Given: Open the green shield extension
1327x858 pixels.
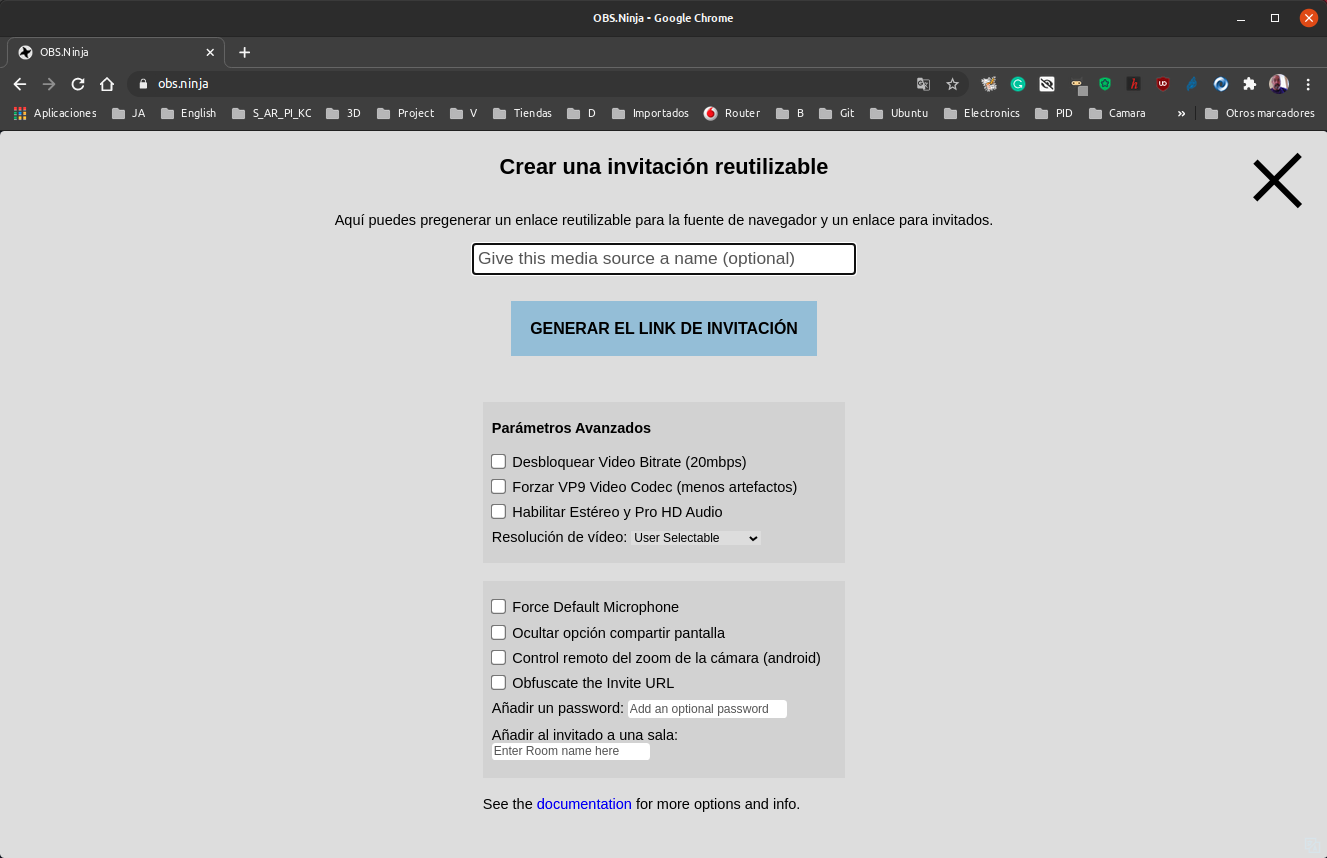Looking at the screenshot, I should pos(1105,84).
